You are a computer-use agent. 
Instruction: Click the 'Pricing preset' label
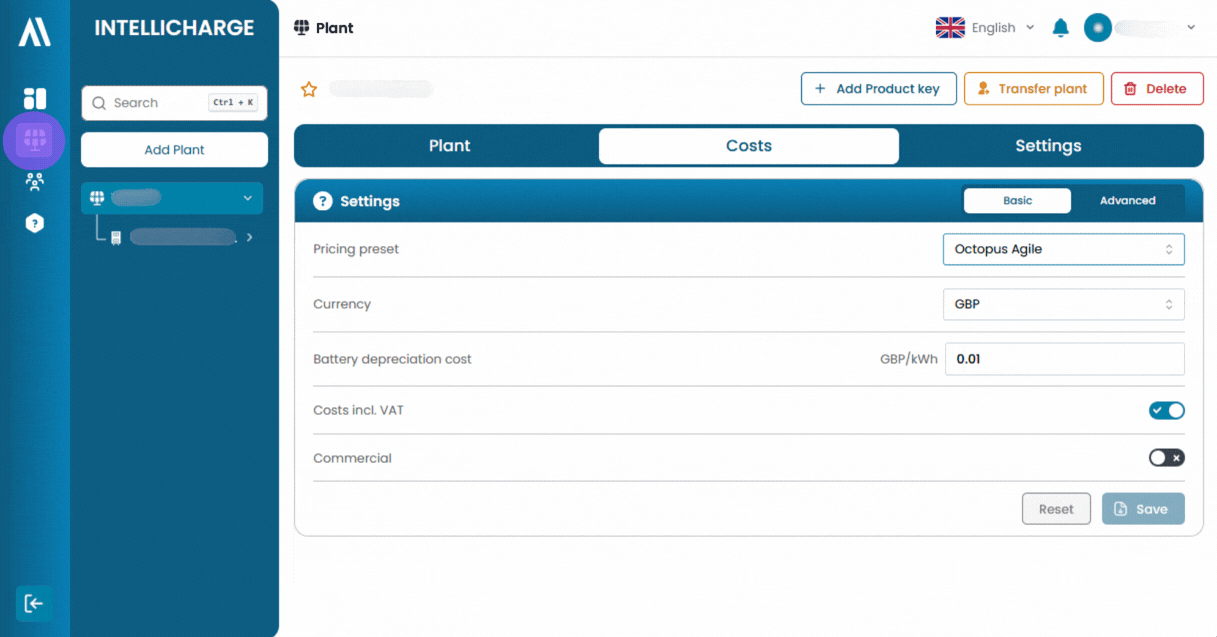pos(356,249)
